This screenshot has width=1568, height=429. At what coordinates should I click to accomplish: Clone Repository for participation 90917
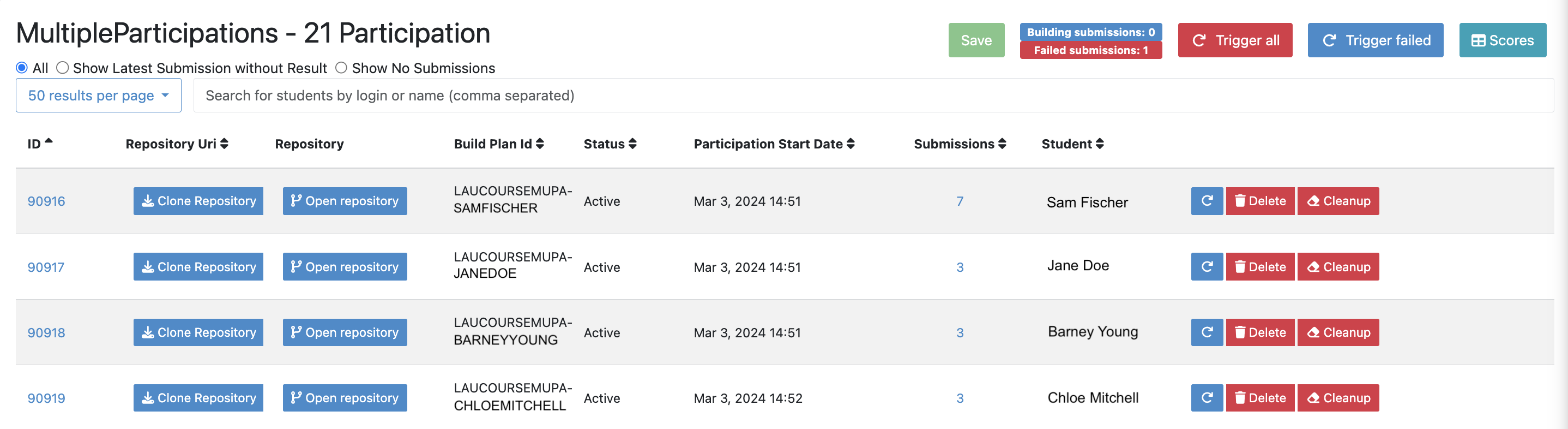[x=198, y=266]
